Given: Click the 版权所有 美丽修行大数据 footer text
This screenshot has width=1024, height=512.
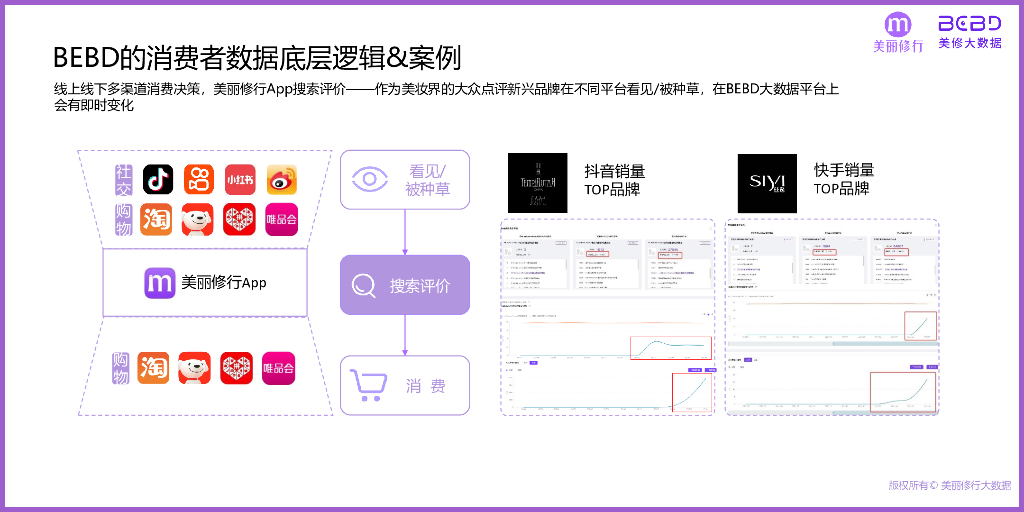Looking at the screenshot, I should (x=949, y=485).
